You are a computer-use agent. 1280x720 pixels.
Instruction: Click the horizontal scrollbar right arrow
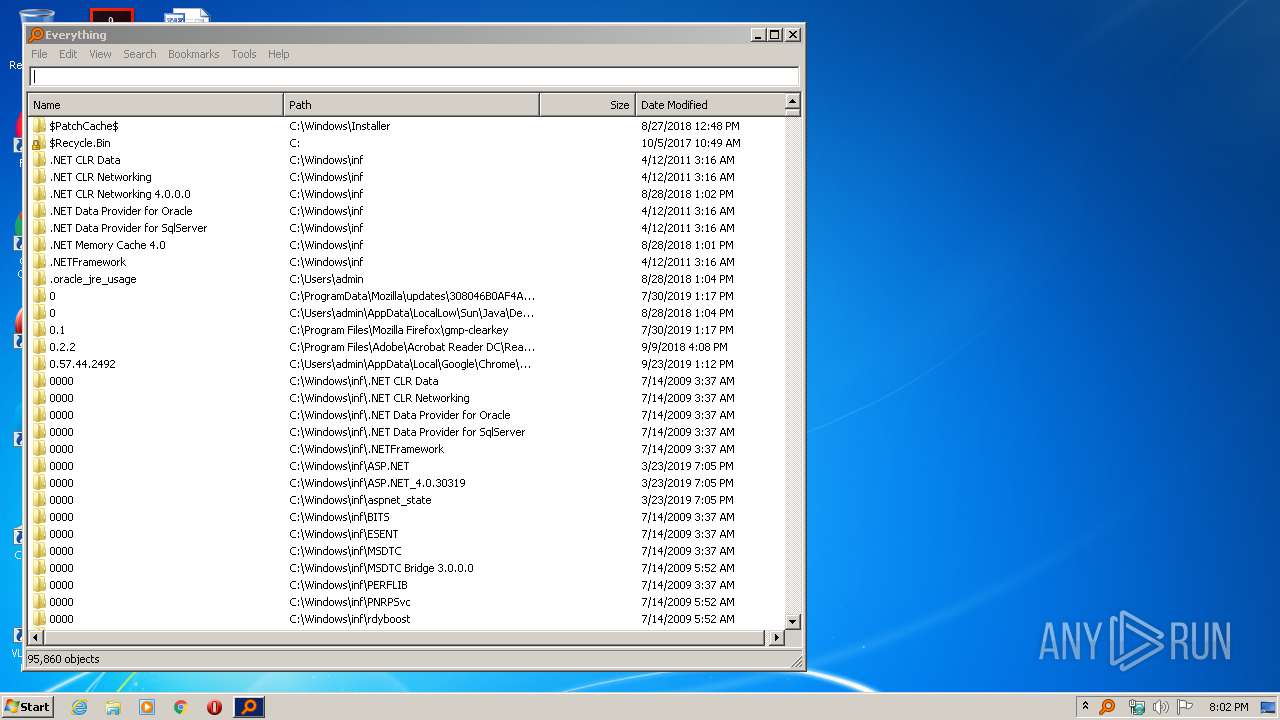tap(776, 637)
